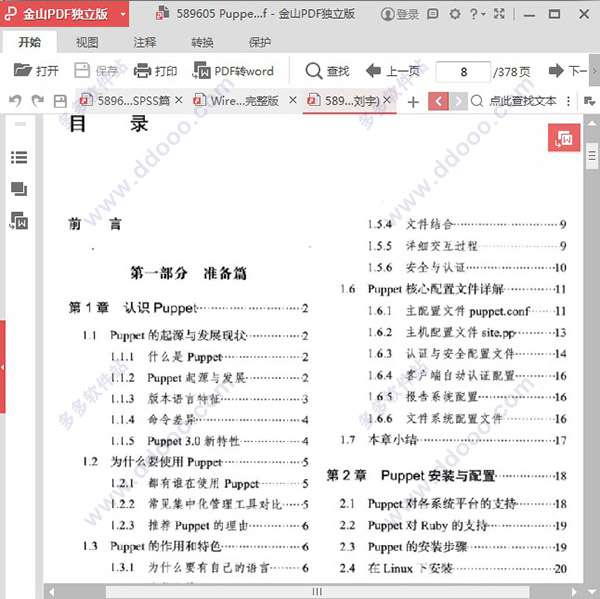The width and height of the screenshot is (600, 599).
Task: Show outline bookmarks panel in sidebar
Action: tap(19, 157)
